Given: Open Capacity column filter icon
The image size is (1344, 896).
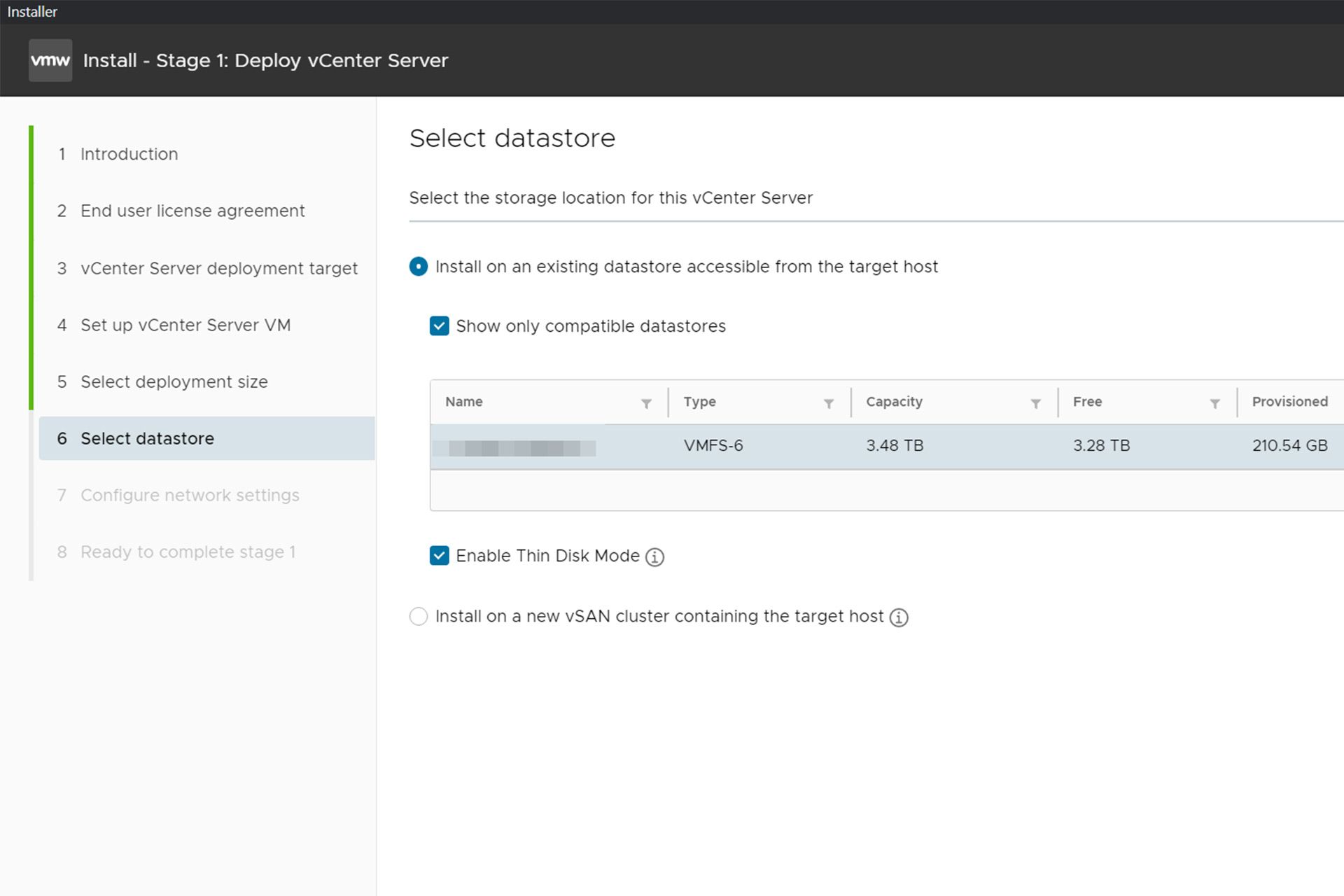Looking at the screenshot, I should tap(1035, 403).
